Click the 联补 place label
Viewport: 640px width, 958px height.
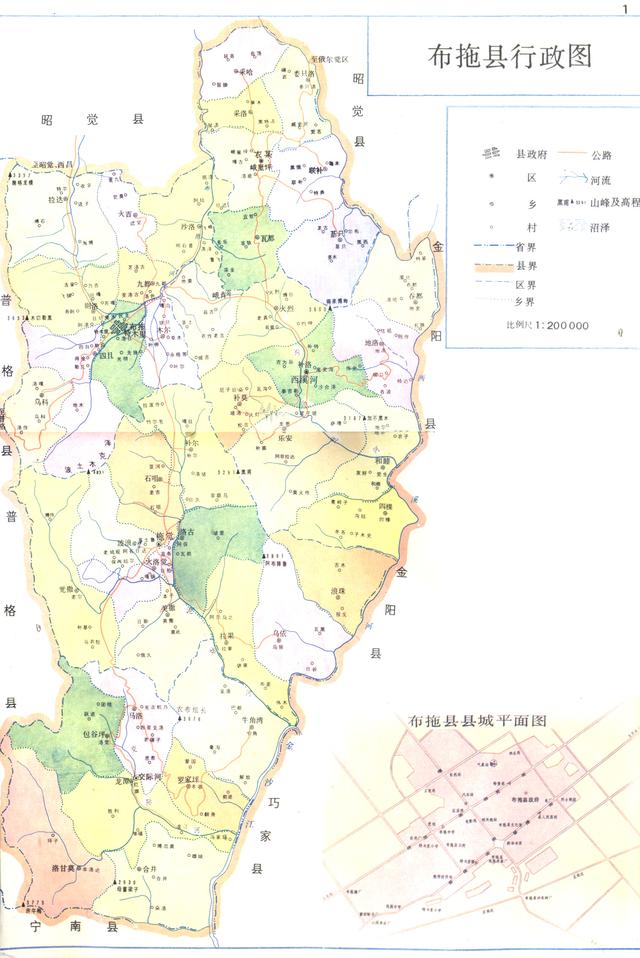[x=315, y=170]
